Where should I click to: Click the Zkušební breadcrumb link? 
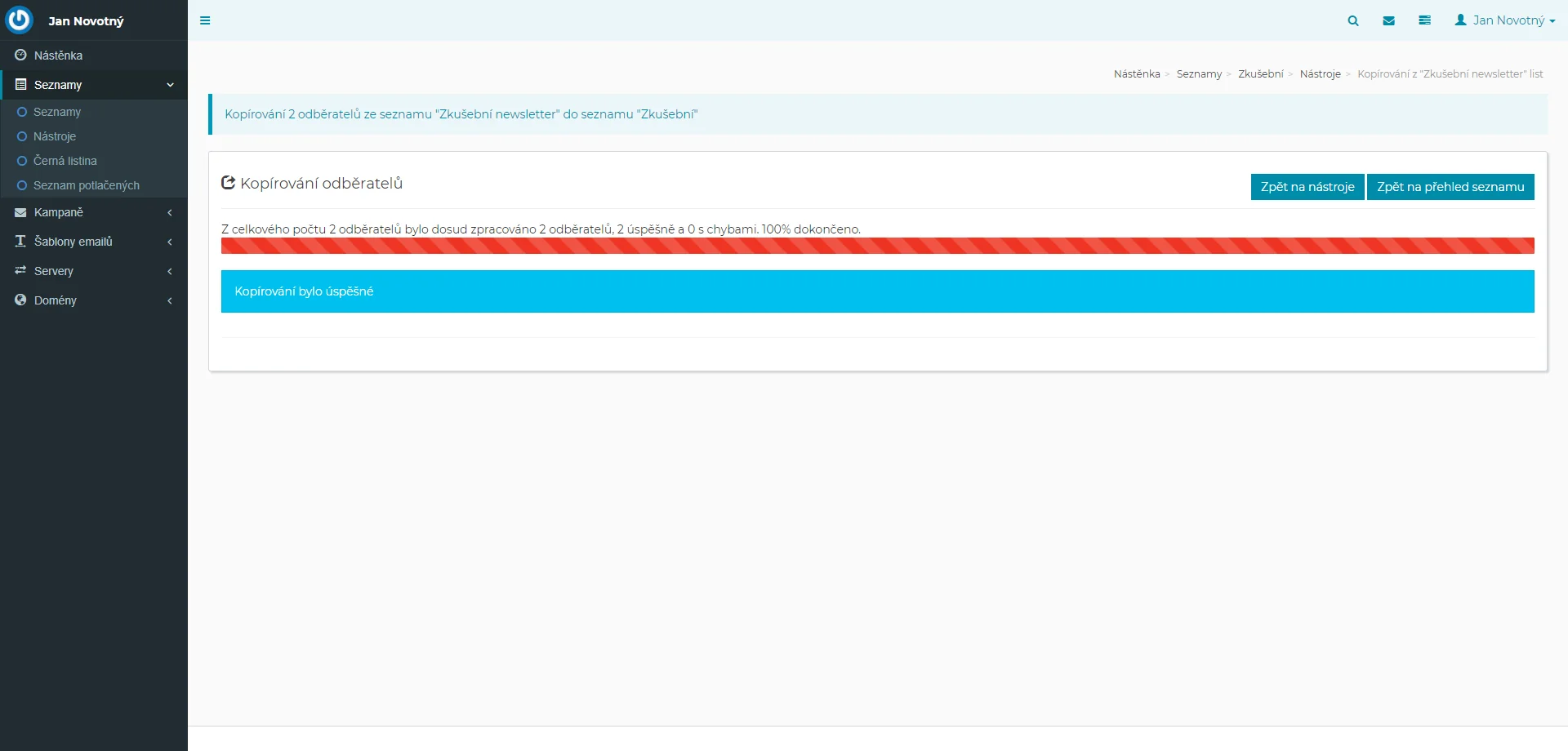[x=1260, y=74]
